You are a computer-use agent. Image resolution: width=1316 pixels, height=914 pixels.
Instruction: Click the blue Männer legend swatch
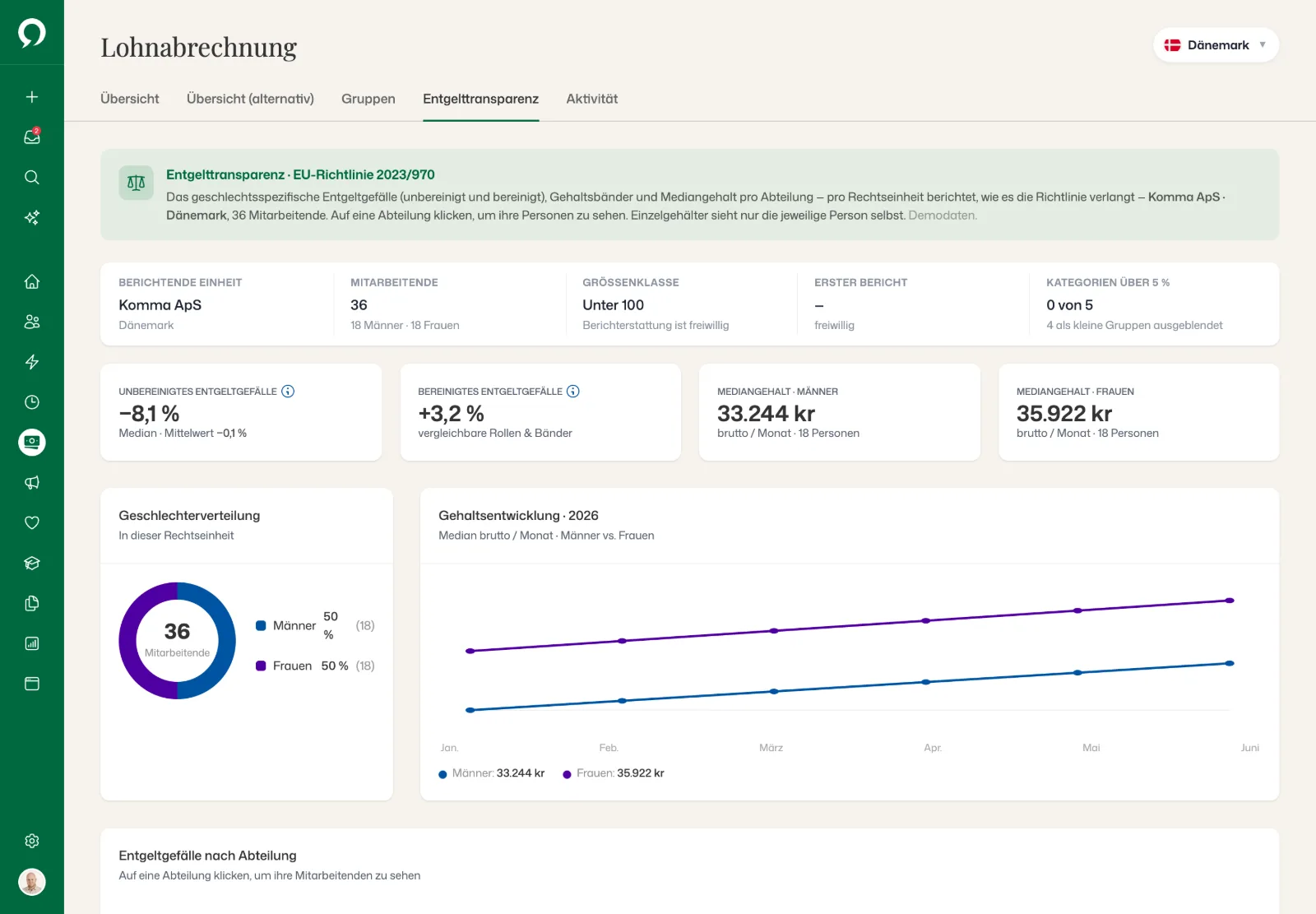pos(261,625)
